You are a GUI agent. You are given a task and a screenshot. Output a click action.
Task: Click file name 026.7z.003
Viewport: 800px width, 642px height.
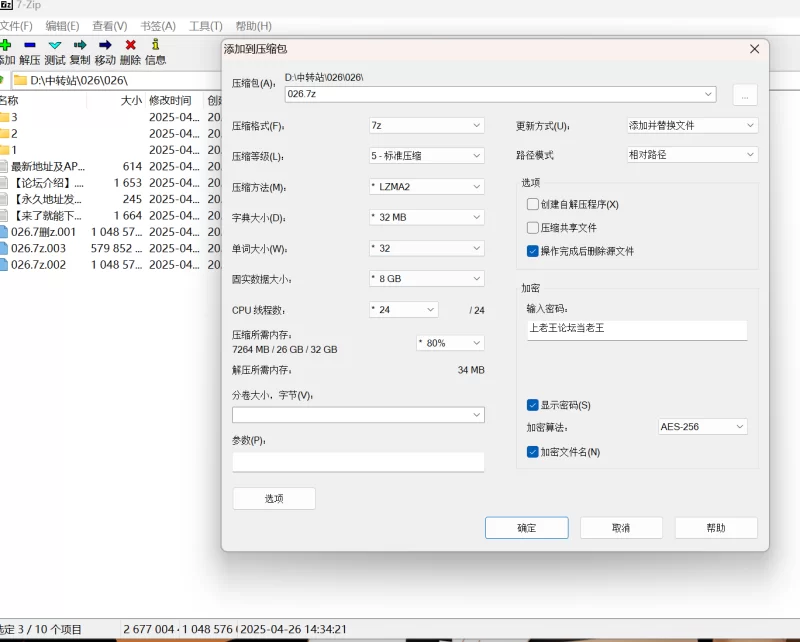click(38, 249)
